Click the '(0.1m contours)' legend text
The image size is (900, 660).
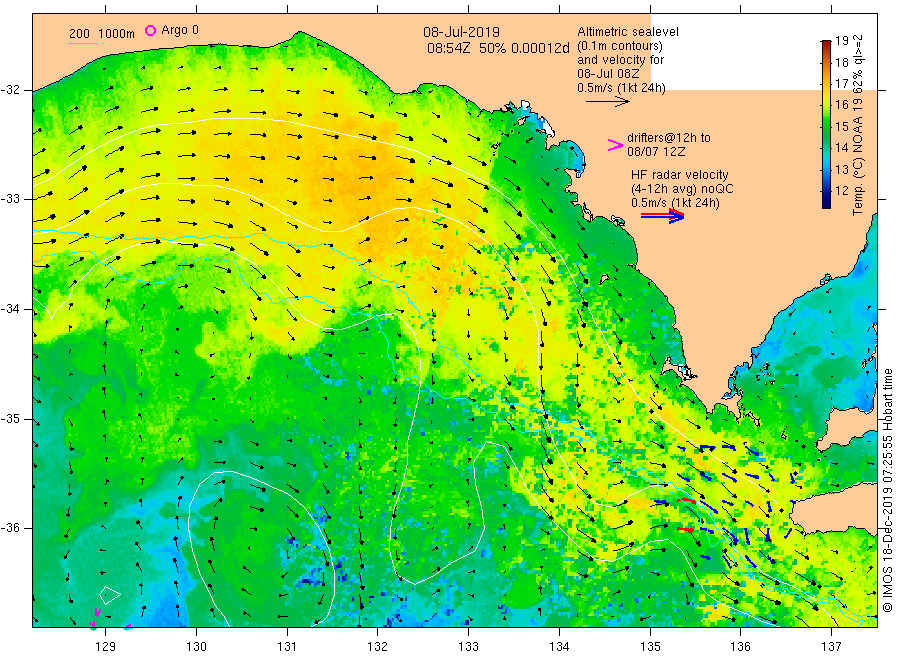coord(620,46)
